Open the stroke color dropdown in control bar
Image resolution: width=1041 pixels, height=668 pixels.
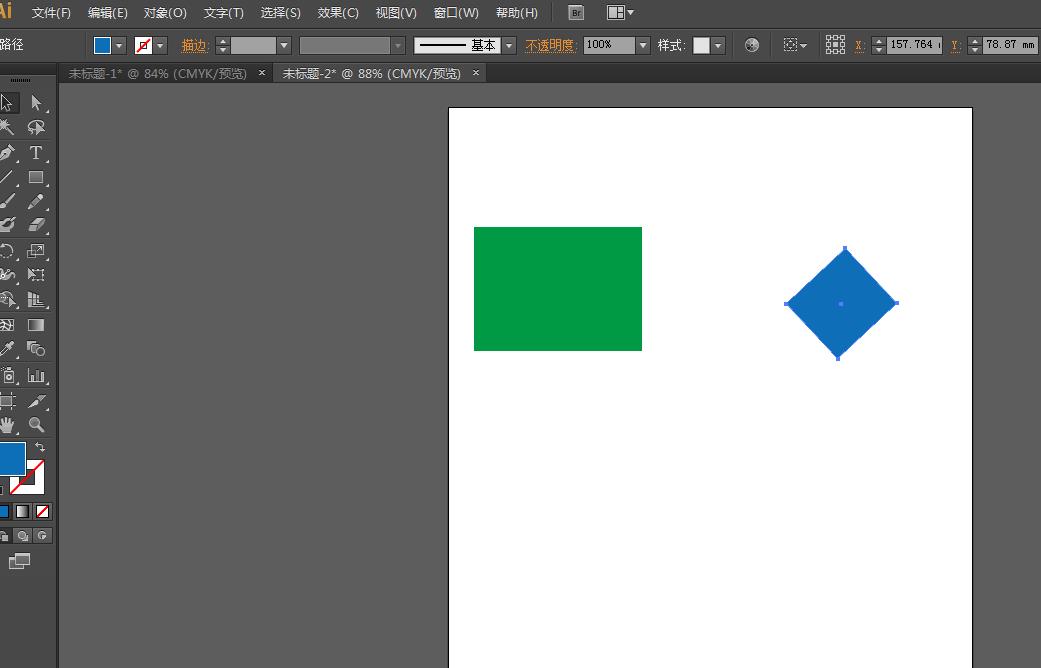(161, 45)
